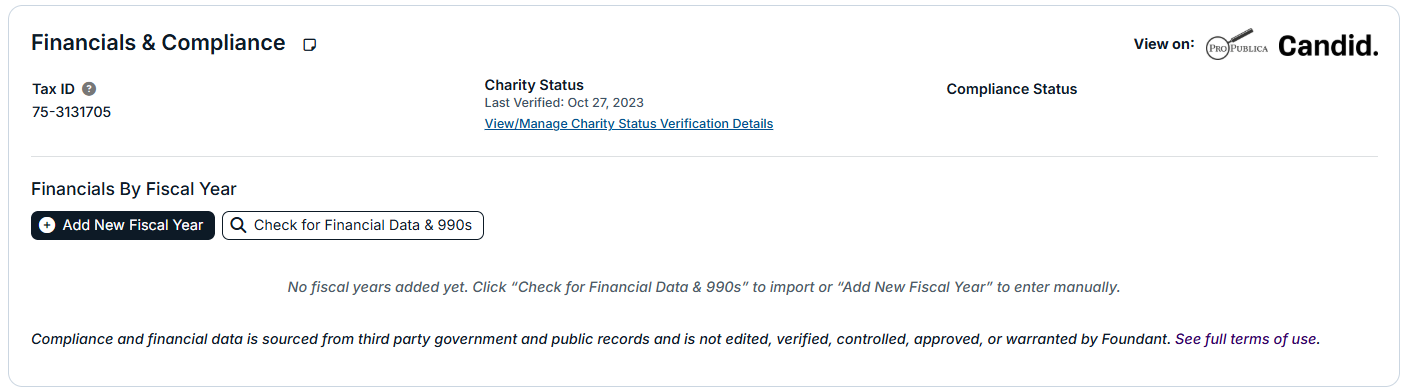The height and width of the screenshot is (392, 1405).
Task: Click Last Verified Oct 27, 2023 text
Action: coord(564,103)
